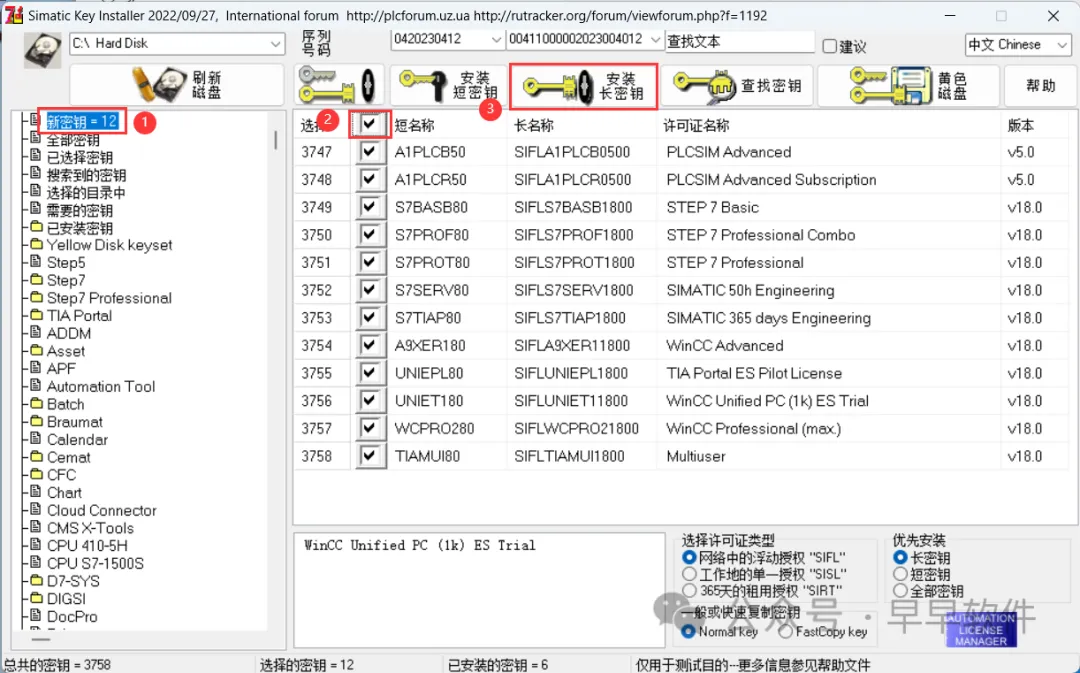Click Install Short Key (安装短密钥) button
This screenshot has height=673, width=1080.
(448, 85)
